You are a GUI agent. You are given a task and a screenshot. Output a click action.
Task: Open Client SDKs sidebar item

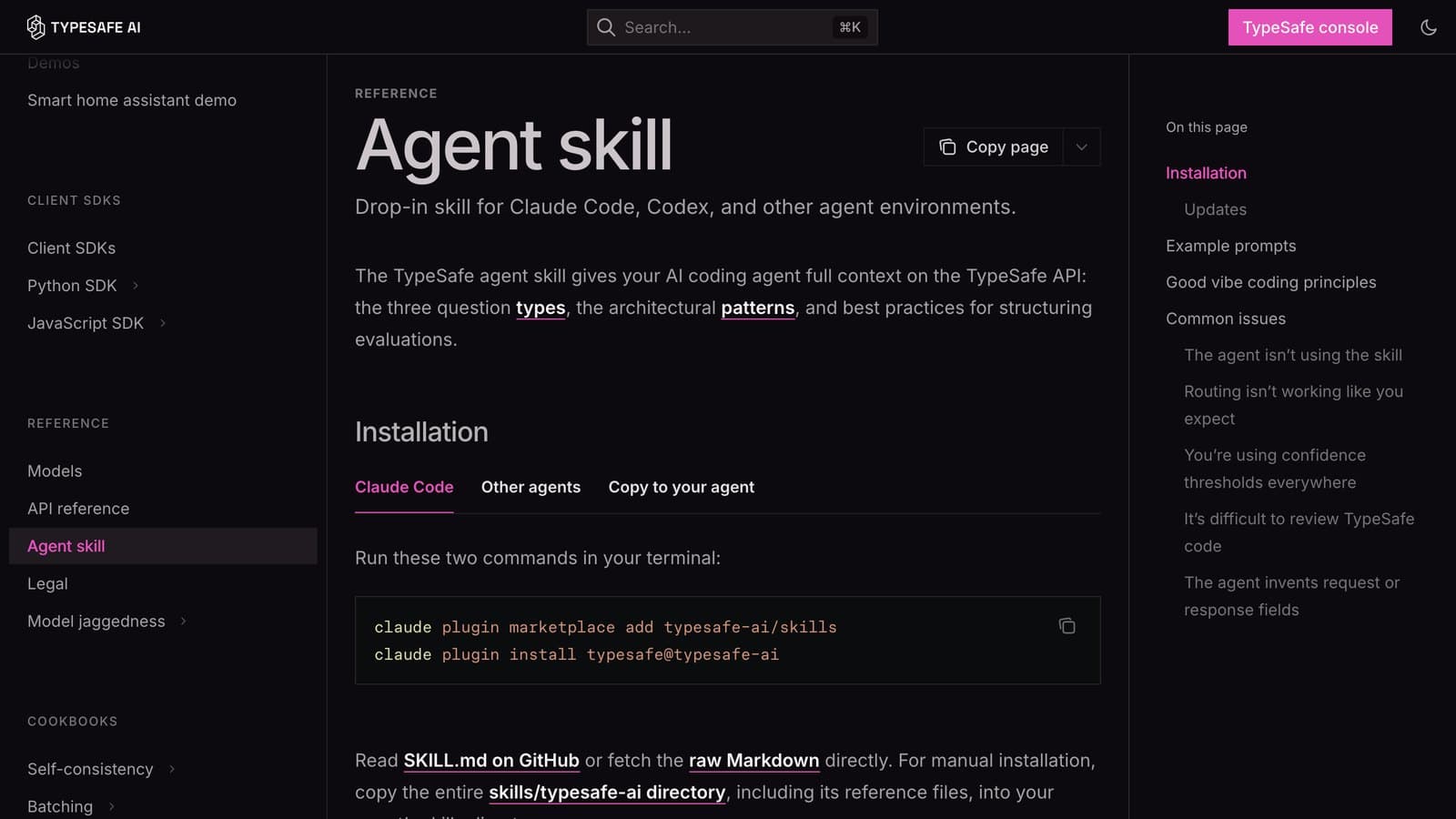(x=71, y=248)
